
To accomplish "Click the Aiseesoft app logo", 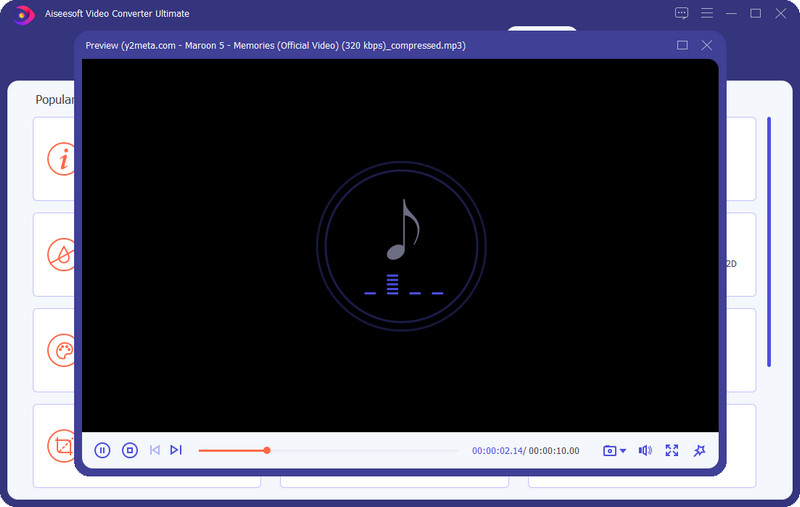I will [x=23, y=14].
